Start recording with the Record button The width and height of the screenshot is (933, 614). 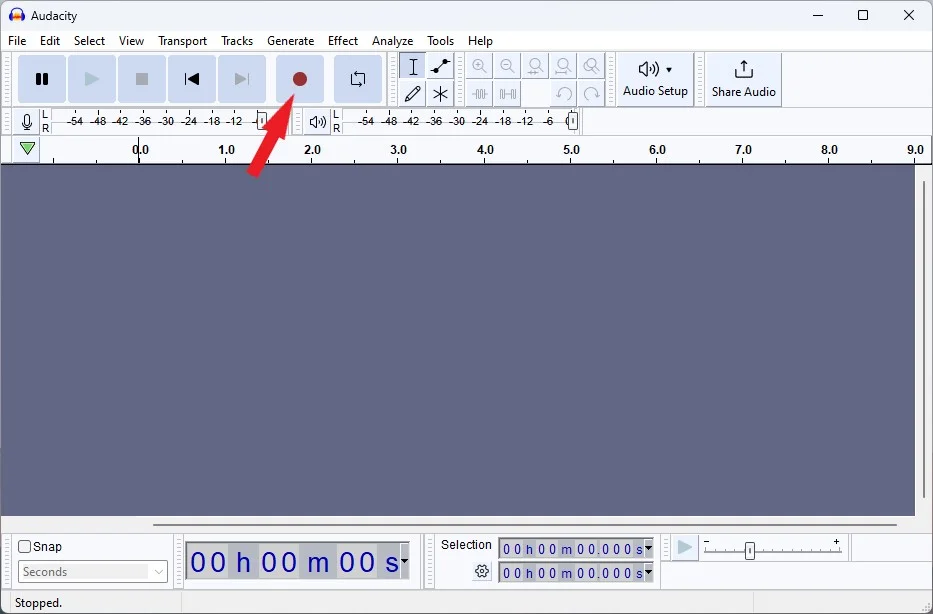[299, 79]
